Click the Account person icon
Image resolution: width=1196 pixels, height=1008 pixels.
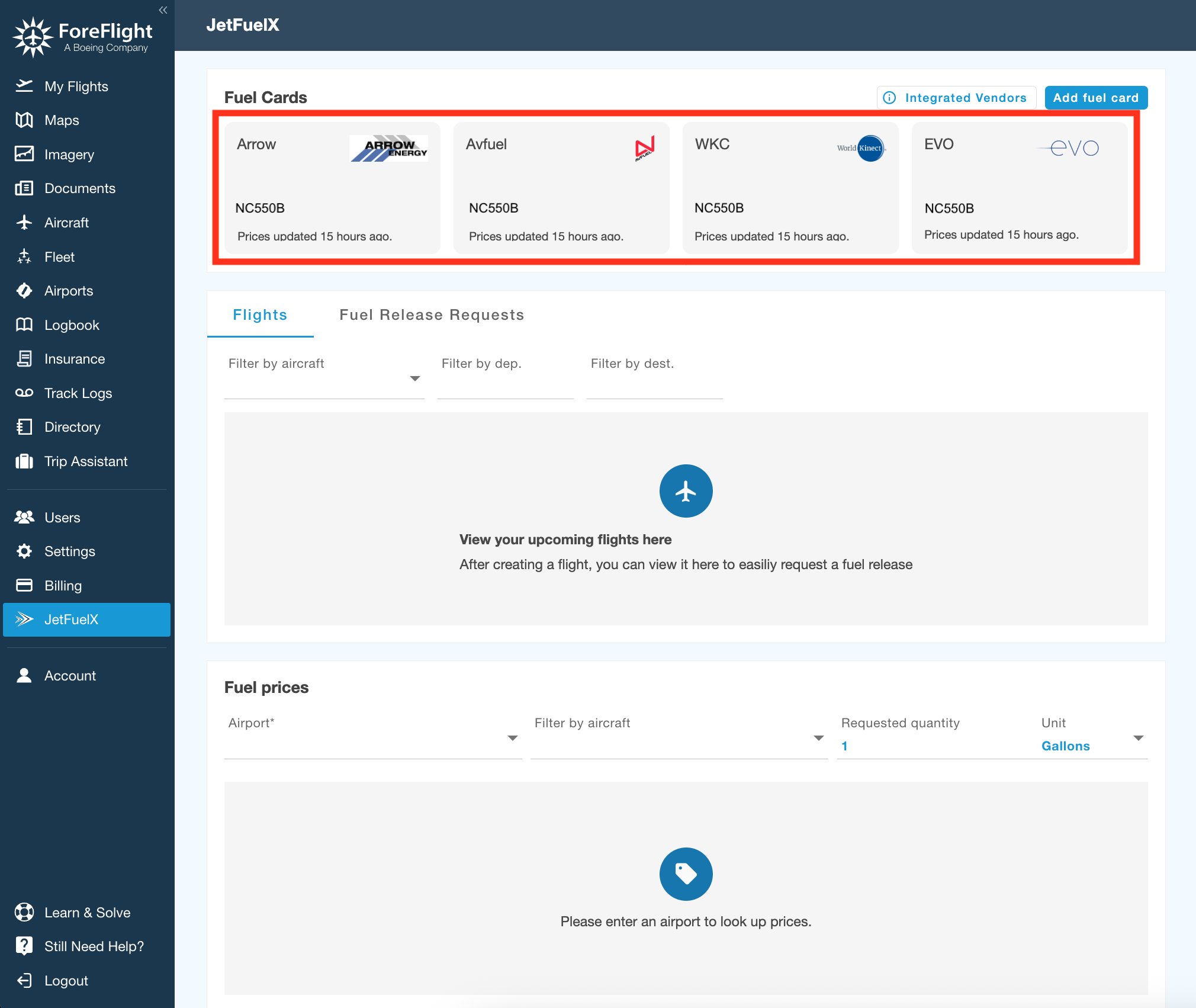(x=24, y=675)
